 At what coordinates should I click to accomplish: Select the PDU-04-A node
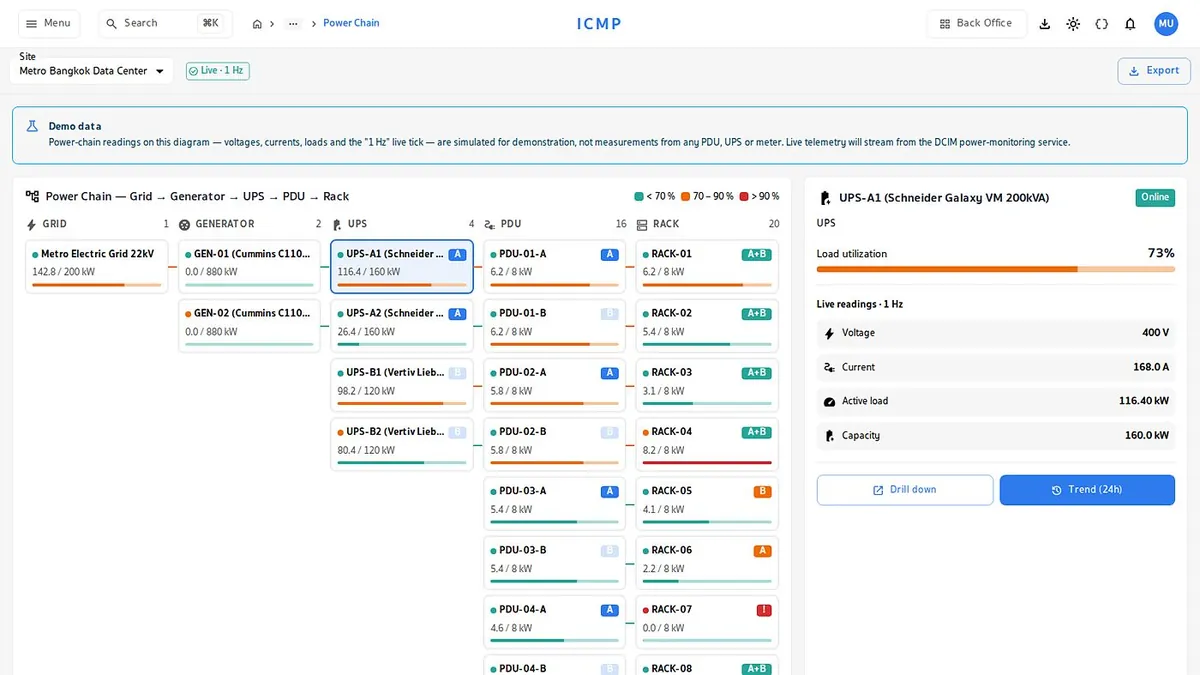coord(554,622)
